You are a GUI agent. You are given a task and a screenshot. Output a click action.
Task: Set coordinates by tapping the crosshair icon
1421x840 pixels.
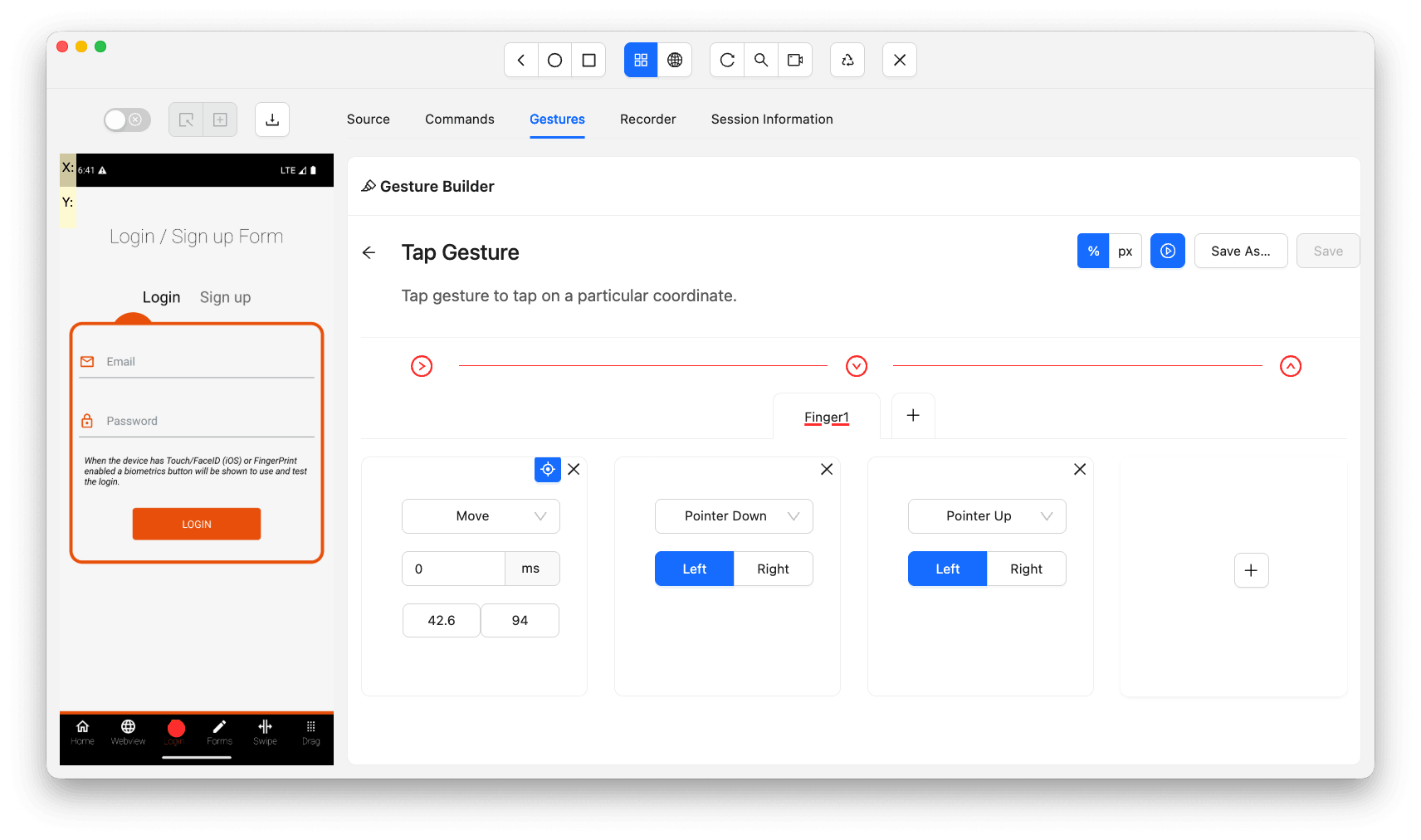(x=547, y=469)
